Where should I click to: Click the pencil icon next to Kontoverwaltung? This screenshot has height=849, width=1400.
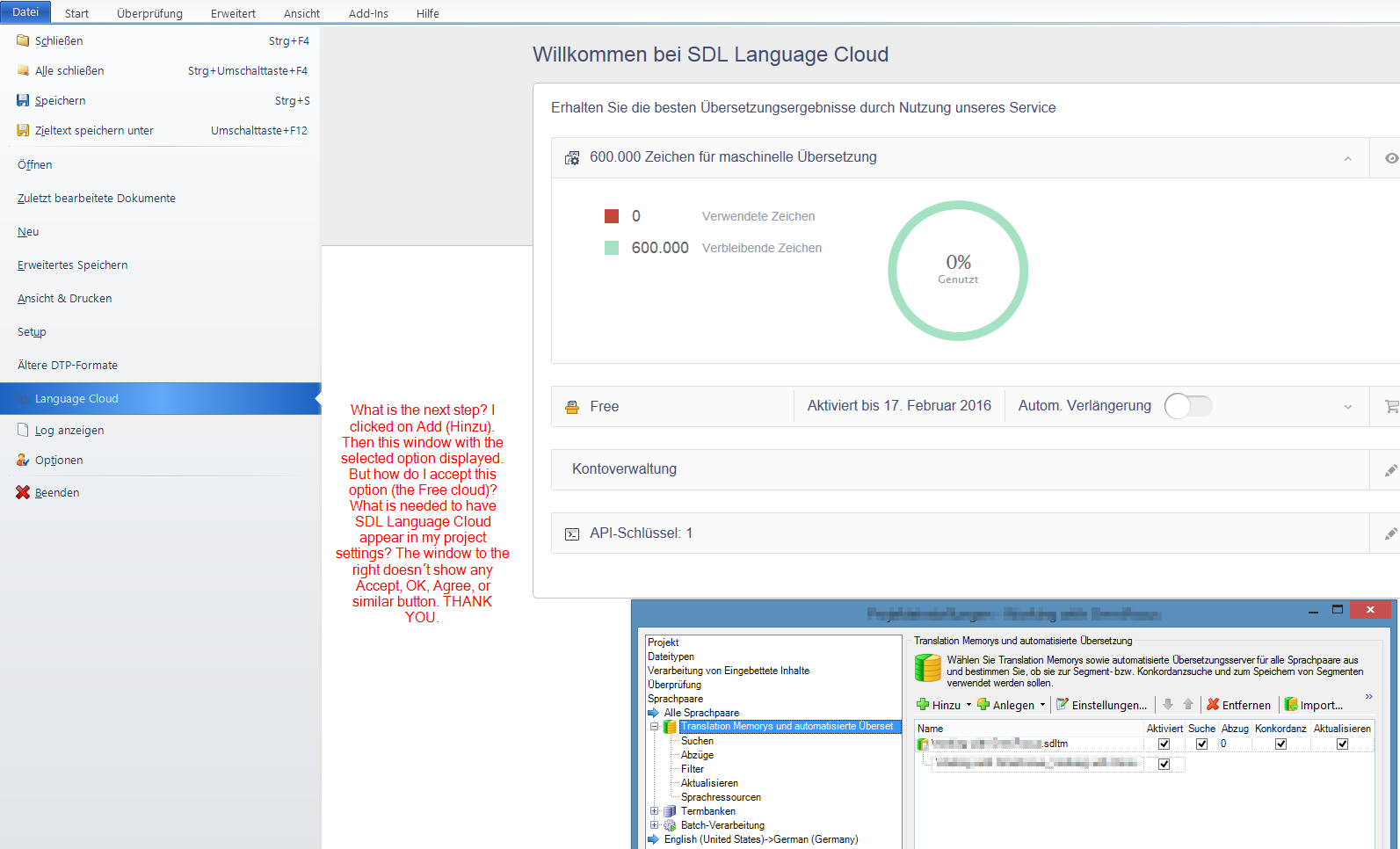pos(1390,470)
